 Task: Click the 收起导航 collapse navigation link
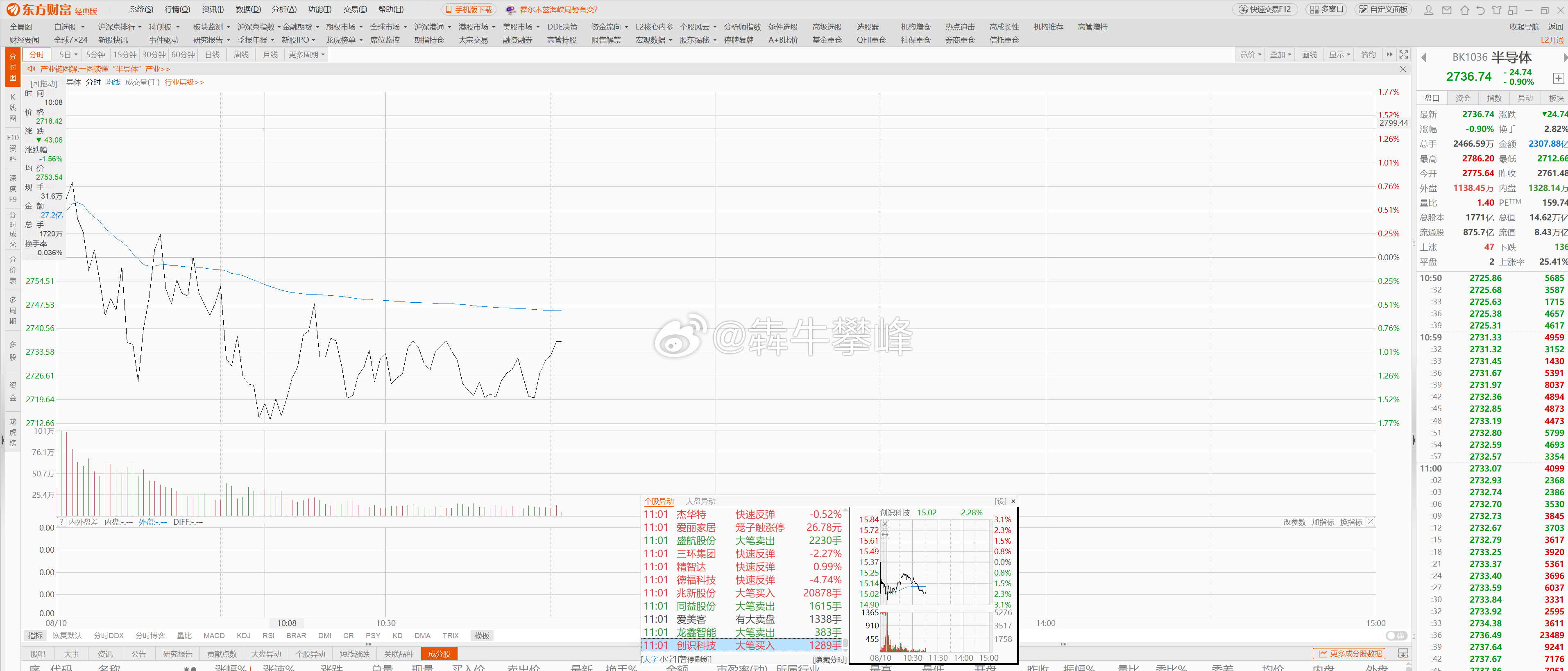pyautogui.click(x=1524, y=27)
